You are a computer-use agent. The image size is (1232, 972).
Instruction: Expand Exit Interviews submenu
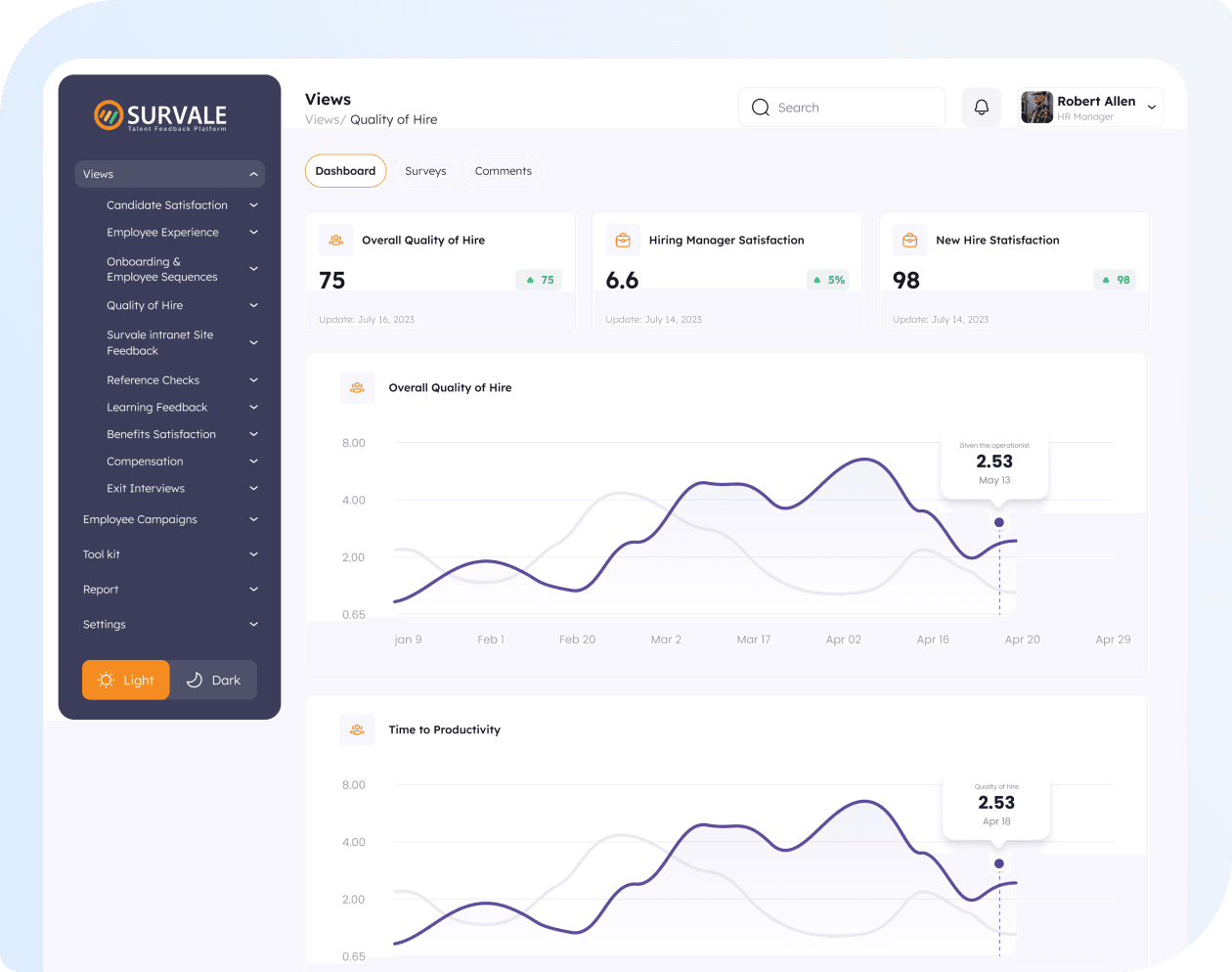pyautogui.click(x=254, y=488)
